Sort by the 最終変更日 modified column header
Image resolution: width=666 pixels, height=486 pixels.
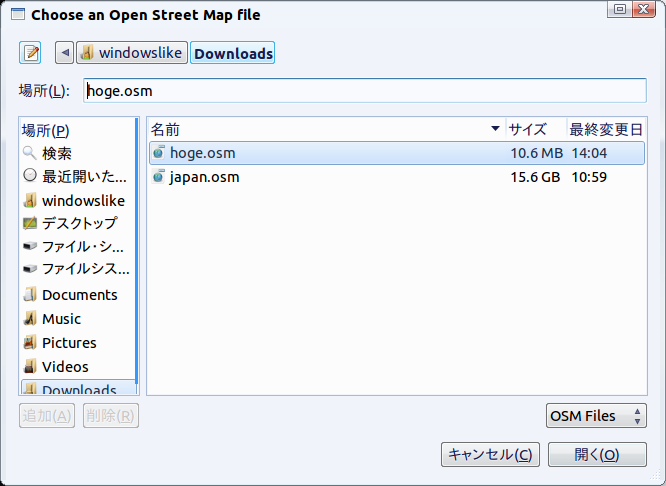(606, 129)
